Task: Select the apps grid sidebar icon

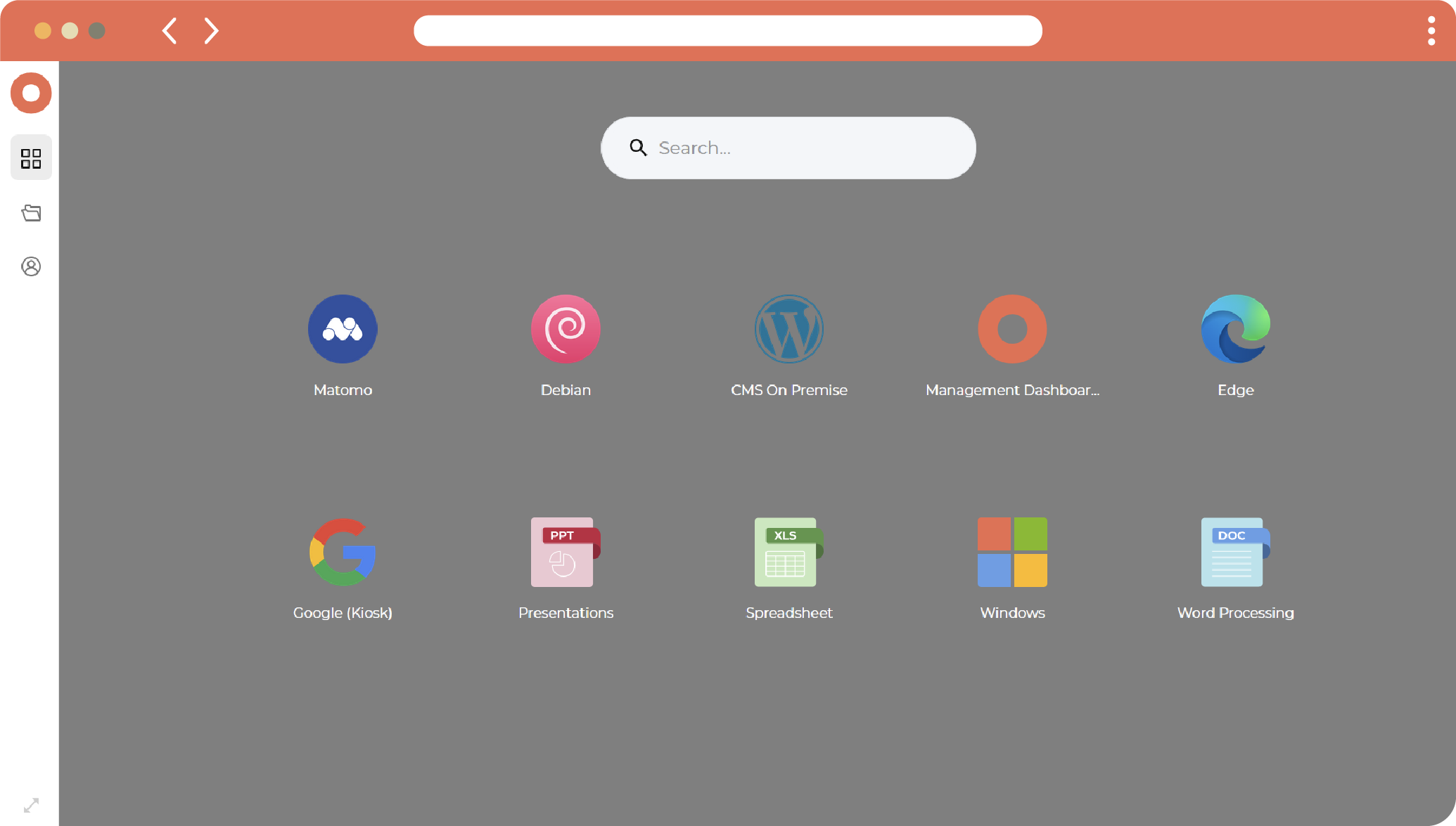Action: coord(31,158)
